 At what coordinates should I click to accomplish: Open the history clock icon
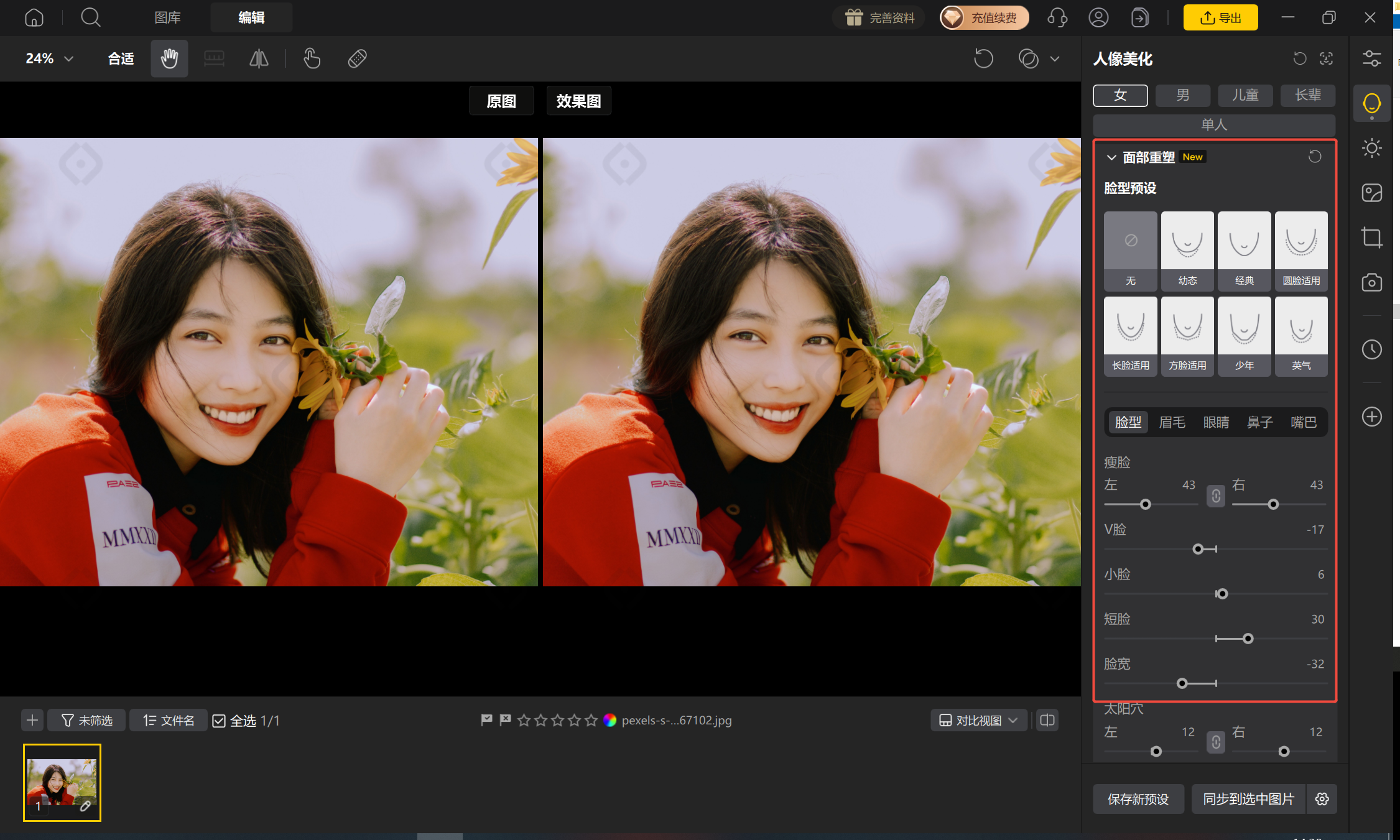[x=1371, y=349]
